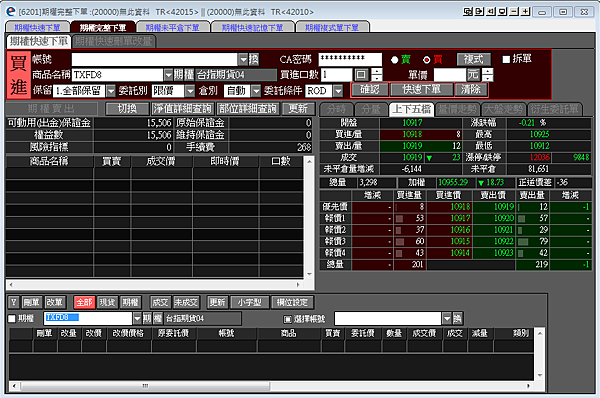Click the 快速下單 button
600x398 pixels.
(x=421, y=90)
